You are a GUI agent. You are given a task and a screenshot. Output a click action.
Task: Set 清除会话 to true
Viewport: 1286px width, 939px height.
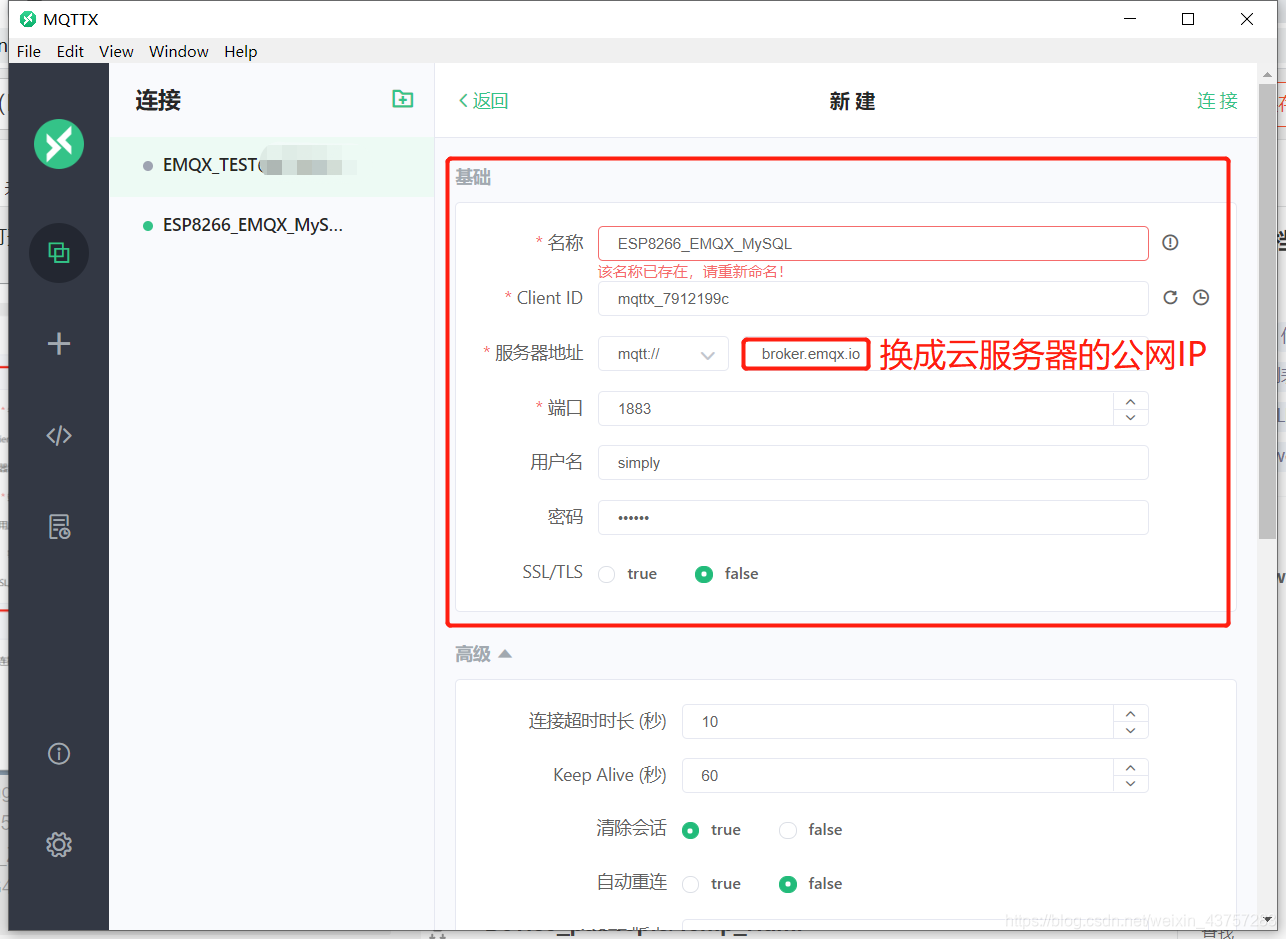[x=690, y=830]
